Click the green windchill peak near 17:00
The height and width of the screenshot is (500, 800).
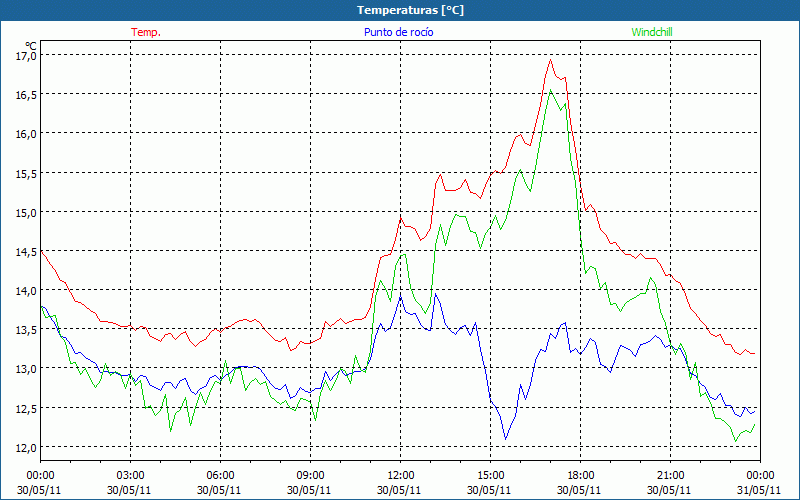(x=551, y=90)
